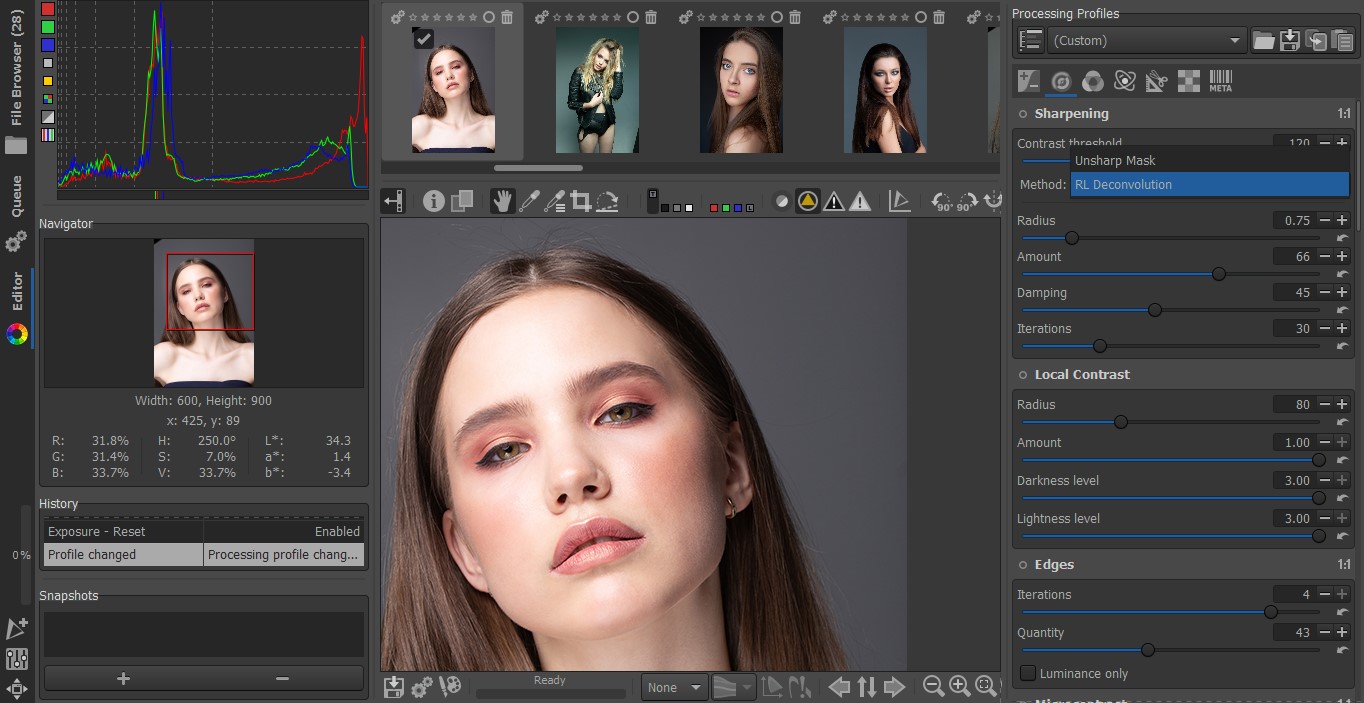Save current image with disk icon
Image resolution: width=1364 pixels, height=703 pixels.
394,687
